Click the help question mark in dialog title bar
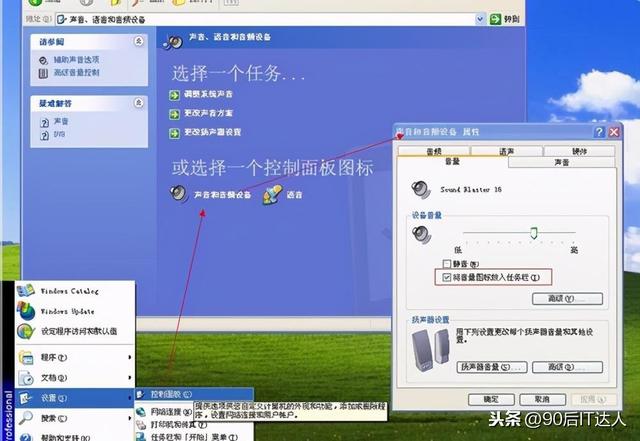640x441 pixels. point(599,132)
